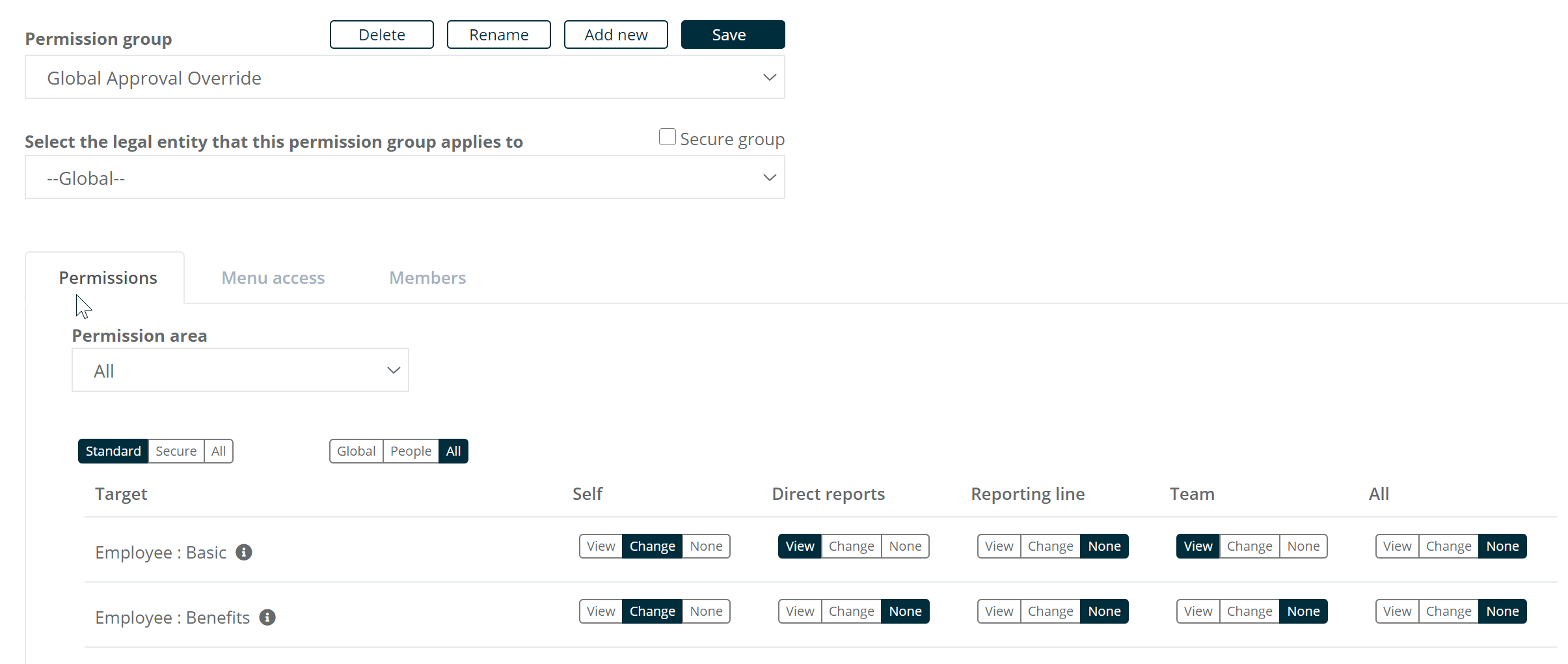
Task: Set Employee Benefits Self to Change
Action: click(x=652, y=611)
